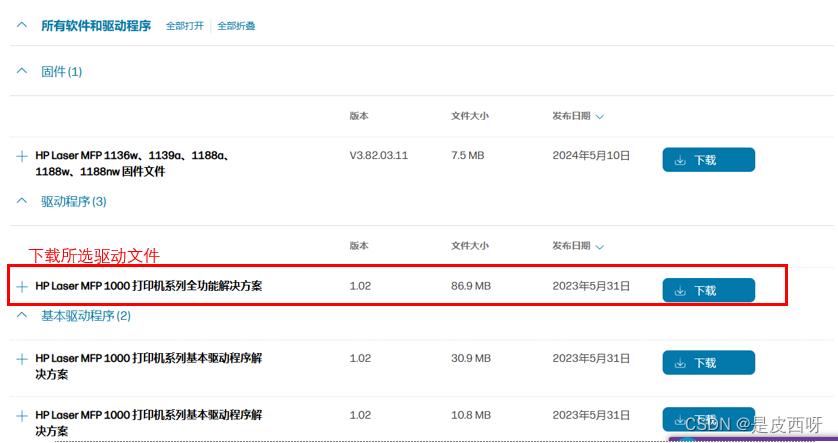The width and height of the screenshot is (838, 443).
Task: Collapse the 固件 (1) section
Action: (x=22, y=71)
